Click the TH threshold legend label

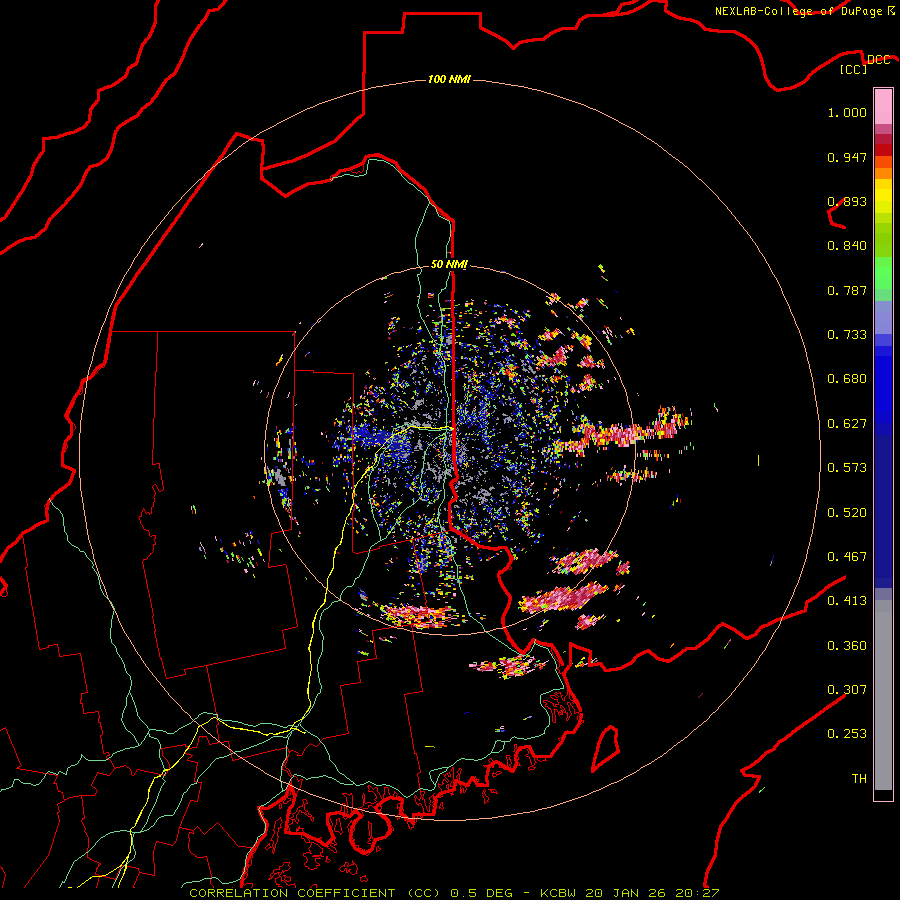click(859, 779)
